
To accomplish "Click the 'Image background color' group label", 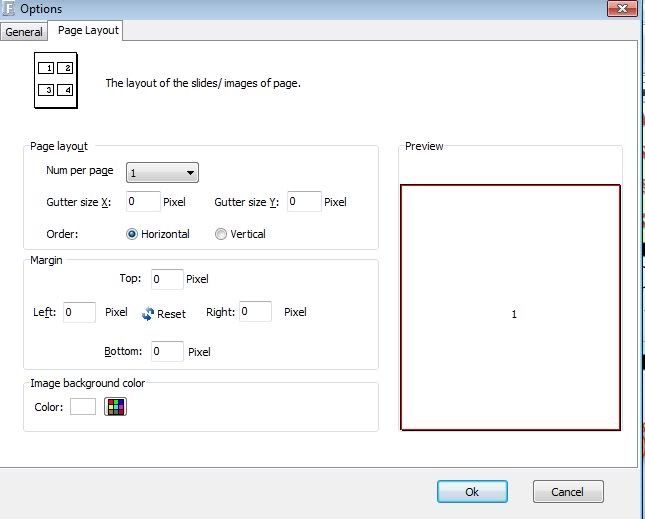I will coord(88,383).
